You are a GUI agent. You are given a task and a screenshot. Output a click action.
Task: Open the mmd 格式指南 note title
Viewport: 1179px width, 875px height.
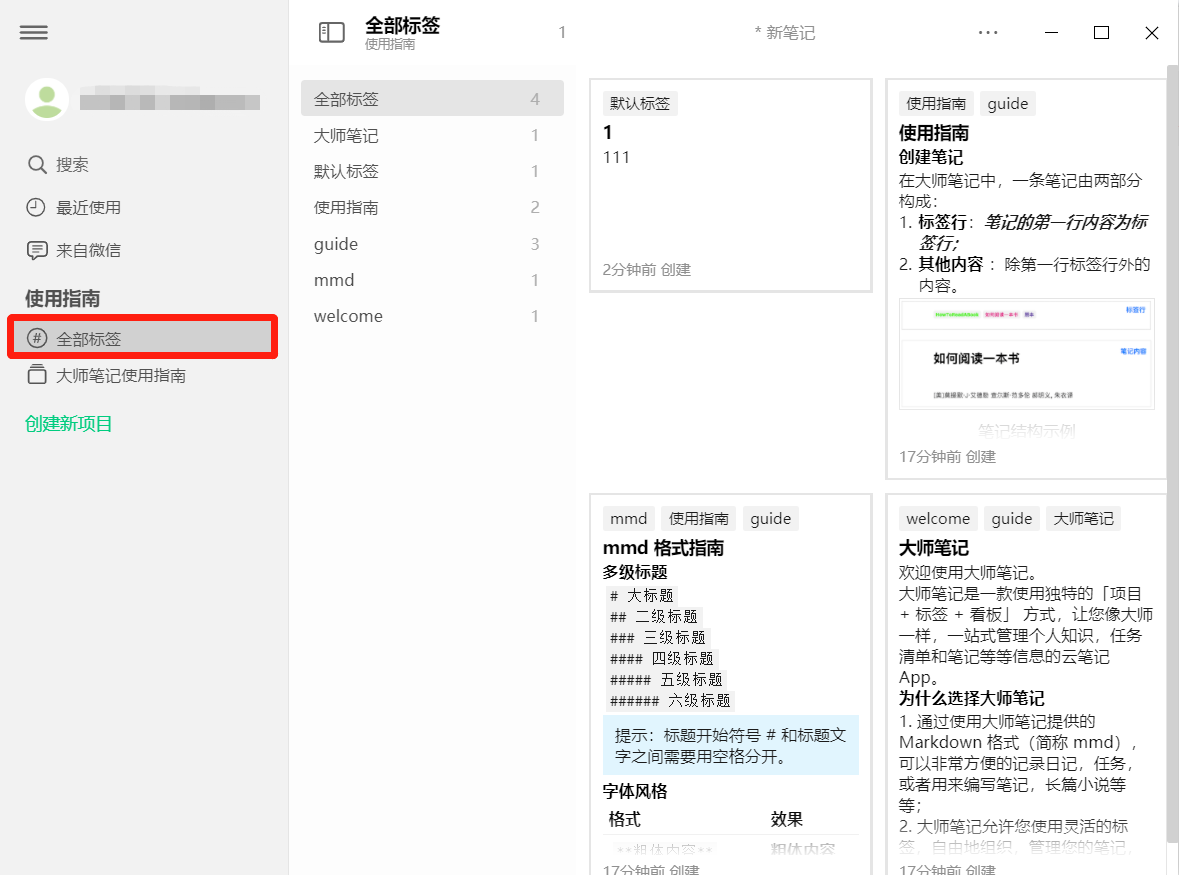pyautogui.click(x=663, y=548)
